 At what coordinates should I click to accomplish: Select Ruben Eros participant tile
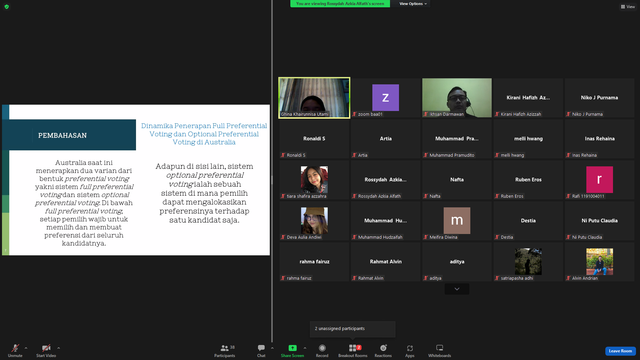coord(528,180)
